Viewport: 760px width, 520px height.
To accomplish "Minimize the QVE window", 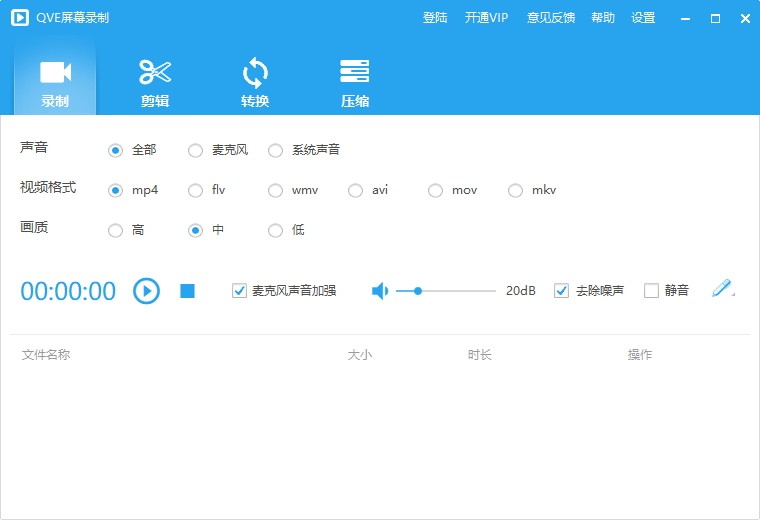I will click(x=685, y=19).
